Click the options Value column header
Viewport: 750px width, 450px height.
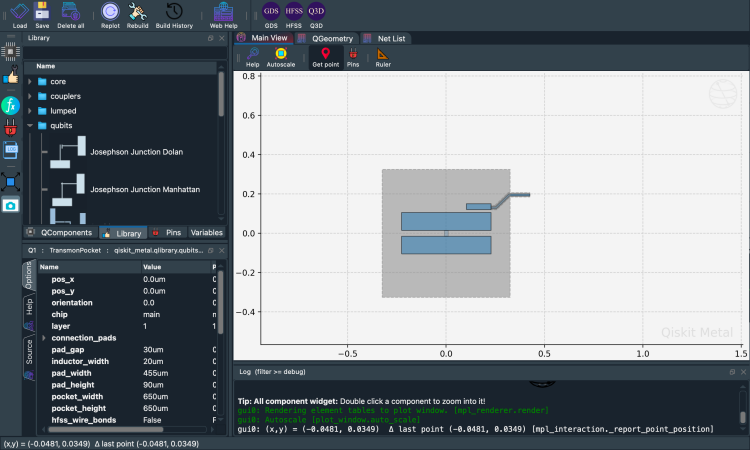coord(175,267)
